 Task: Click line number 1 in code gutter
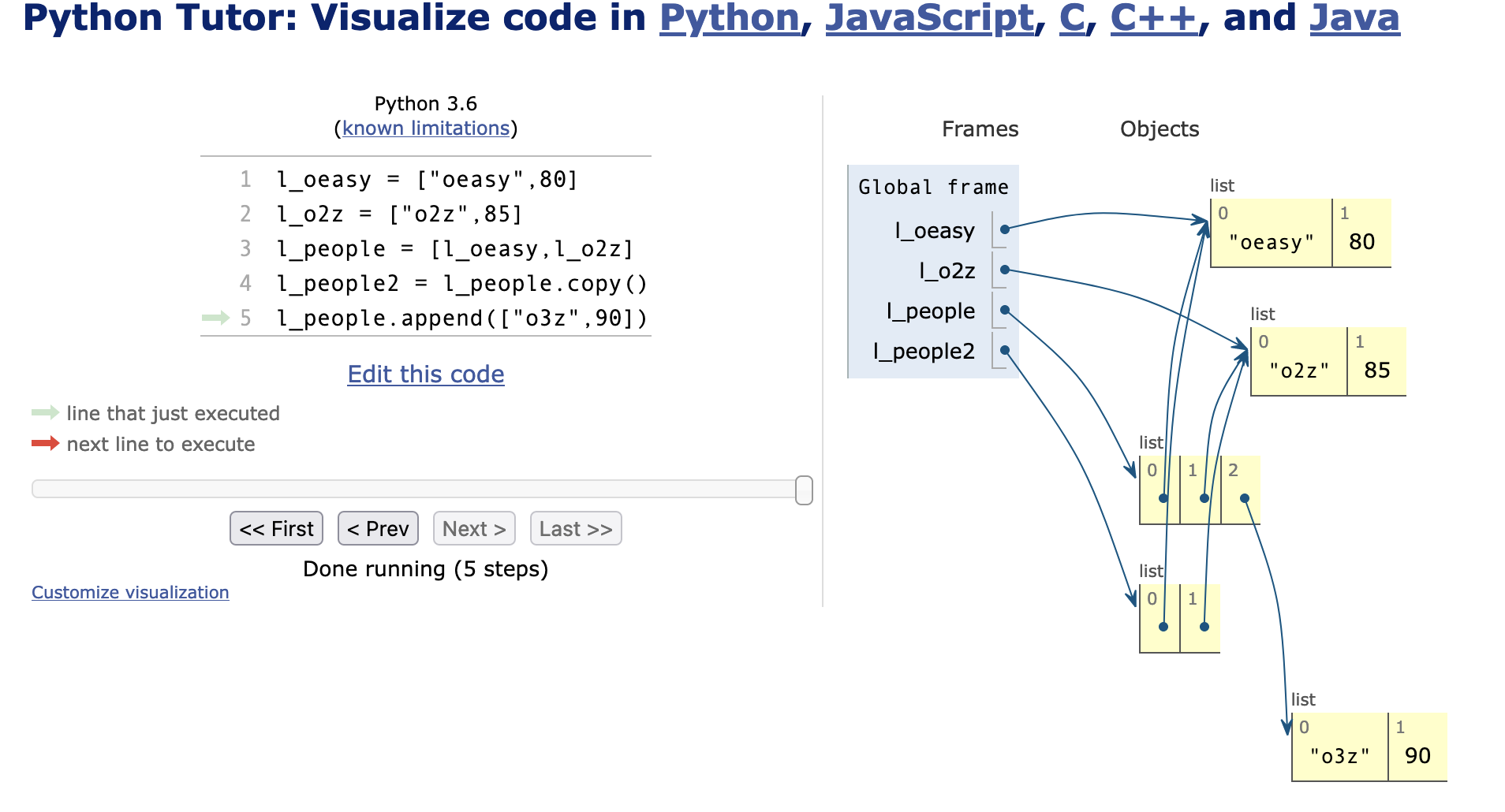(245, 180)
